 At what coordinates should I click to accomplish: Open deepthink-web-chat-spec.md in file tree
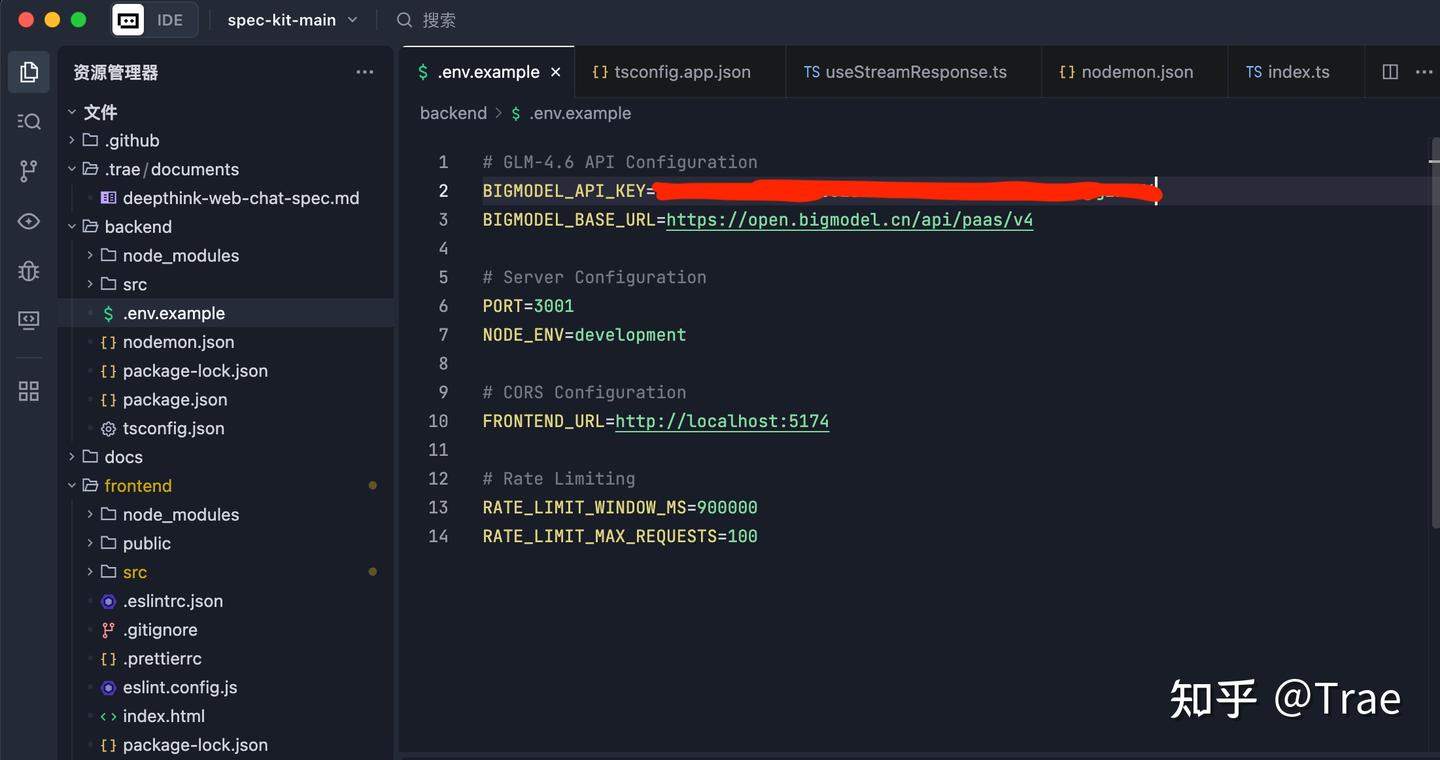[240, 198]
